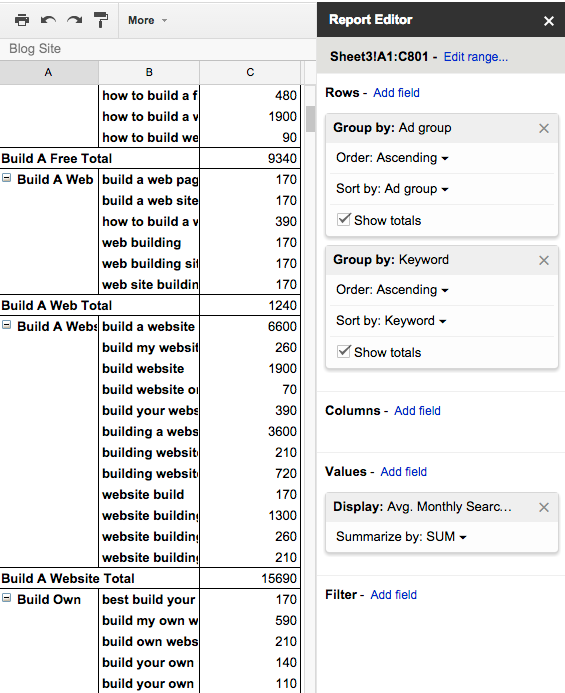Click the cell with value 9340

250,158
